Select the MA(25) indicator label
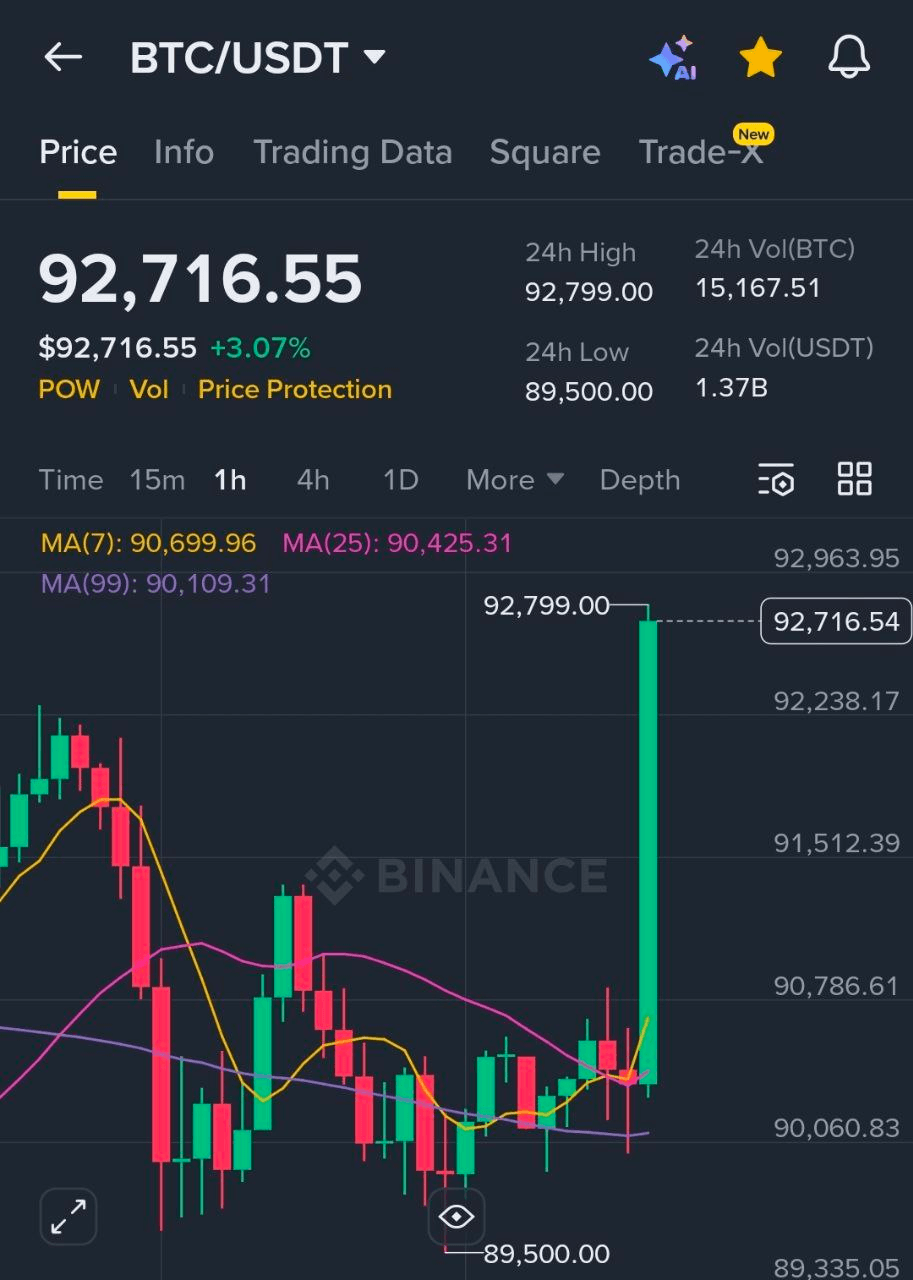The image size is (913, 1280). point(396,543)
